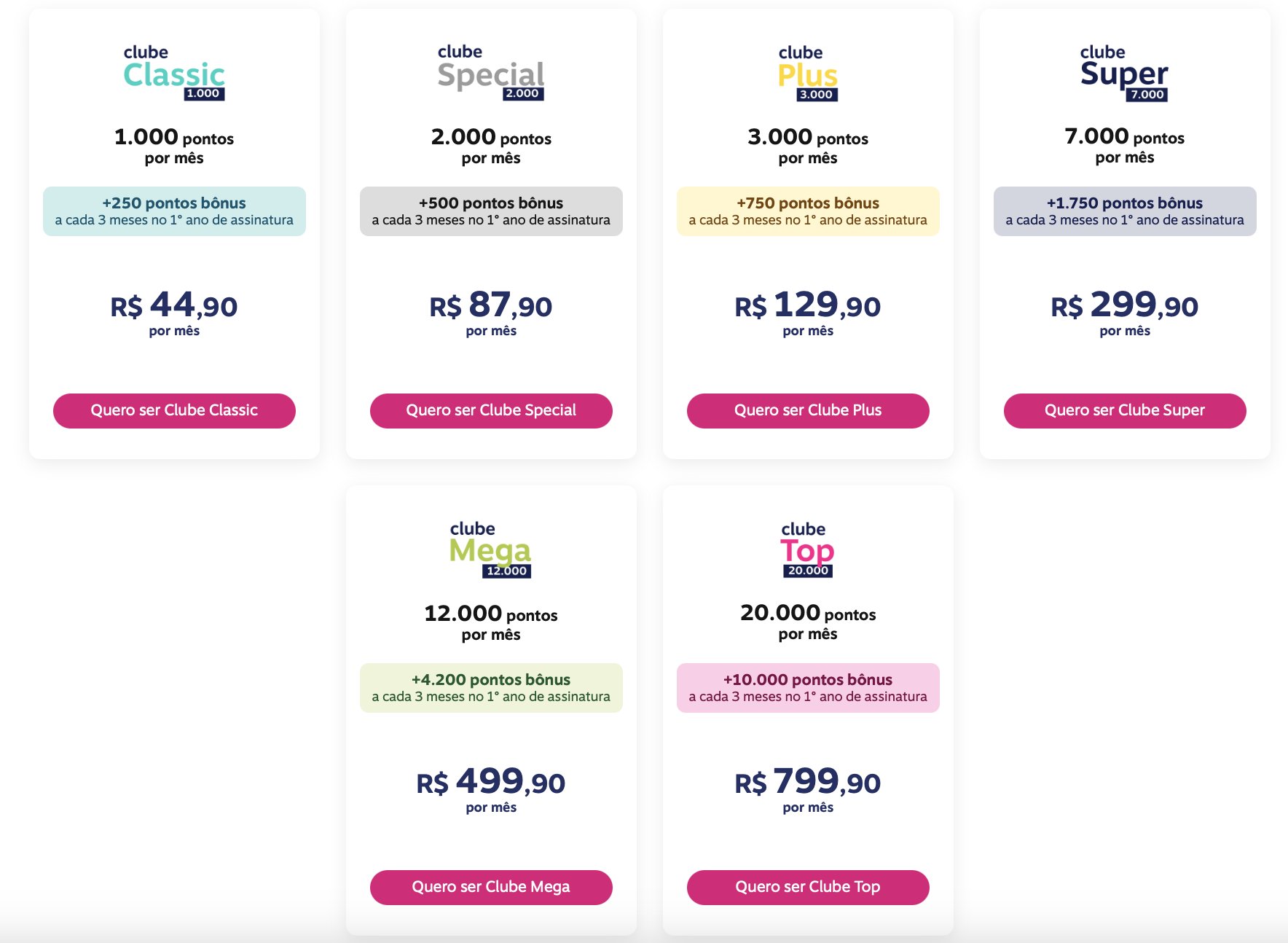
Task: Subscribe via Quero ser Clube Classic
Action: point(174,411)
